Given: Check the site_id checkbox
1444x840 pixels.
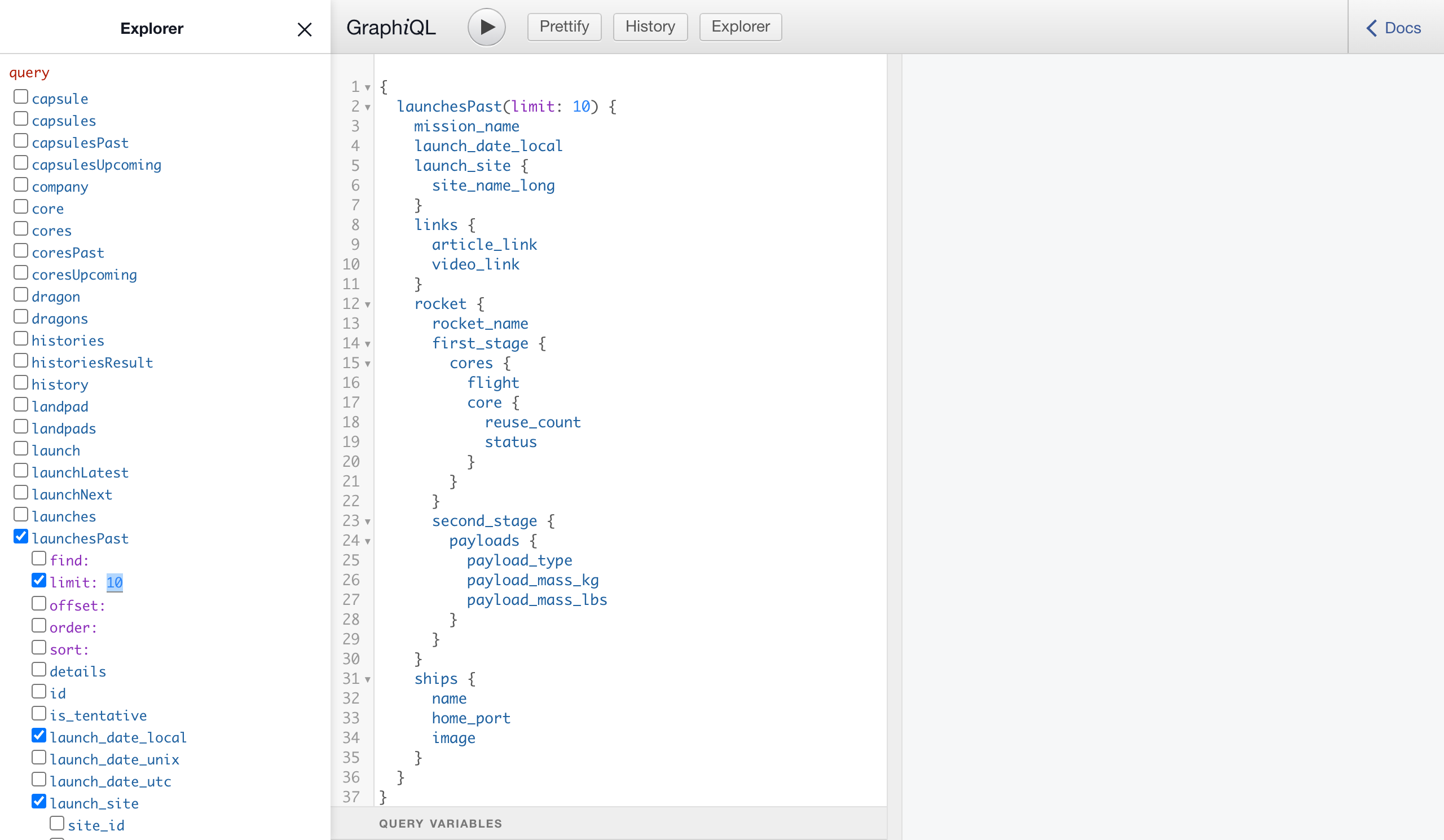Looking at the screenshot, I should (x=57, y=824).
